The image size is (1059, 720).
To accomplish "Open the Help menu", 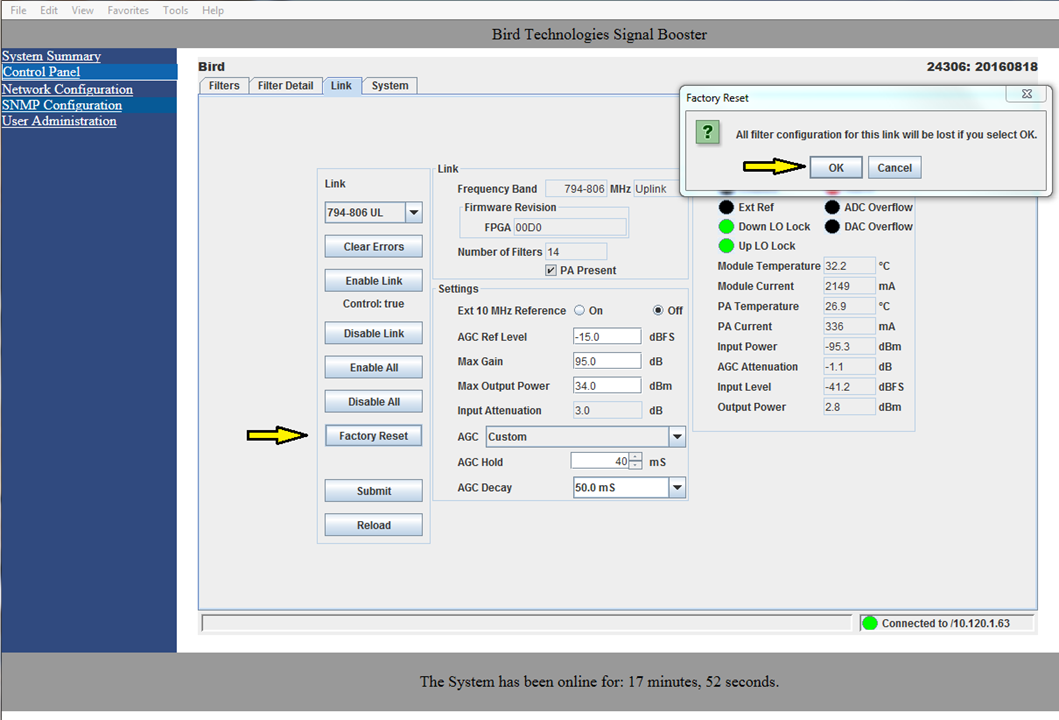I will click(x=213, y=10).
